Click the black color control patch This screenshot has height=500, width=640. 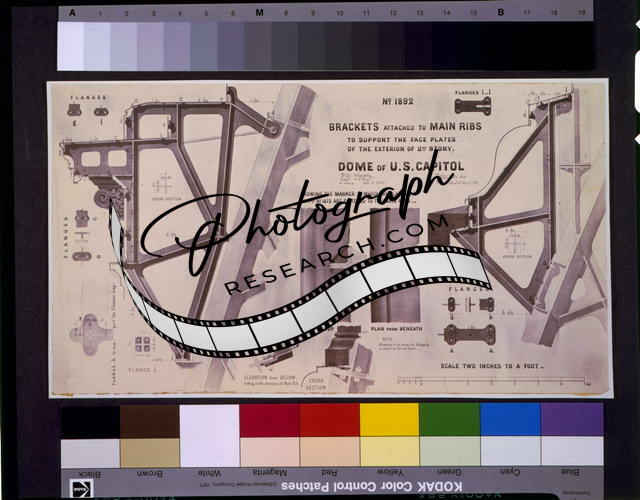coord(90,420)
